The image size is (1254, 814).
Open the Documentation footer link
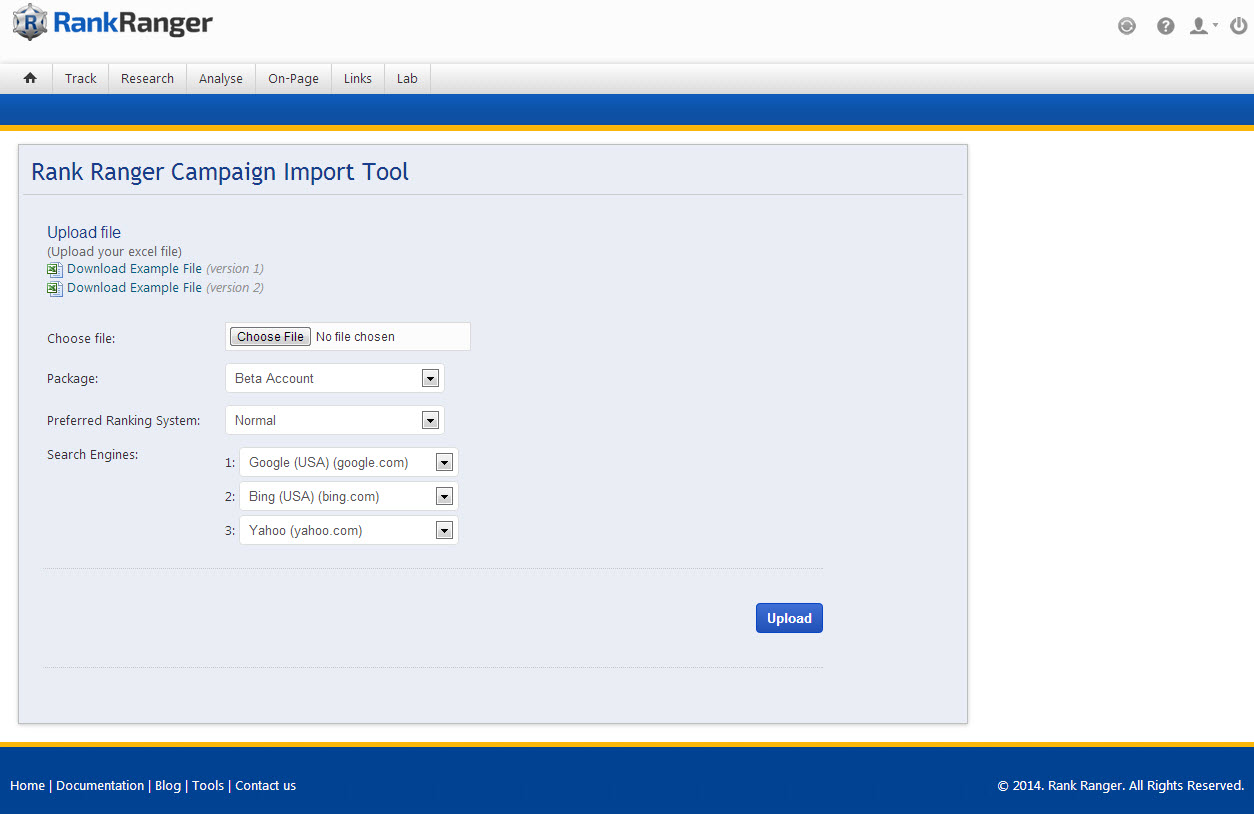100,785
